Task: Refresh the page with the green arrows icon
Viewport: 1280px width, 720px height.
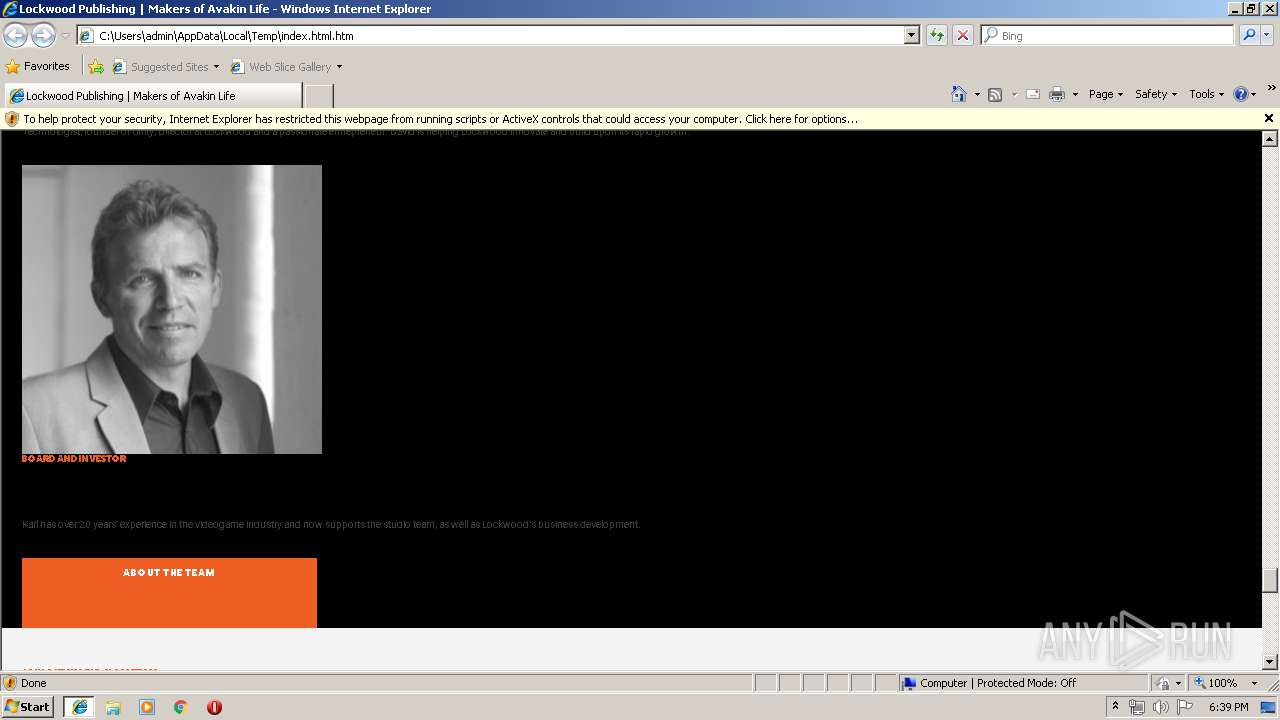Action: [x=937, y=35]
